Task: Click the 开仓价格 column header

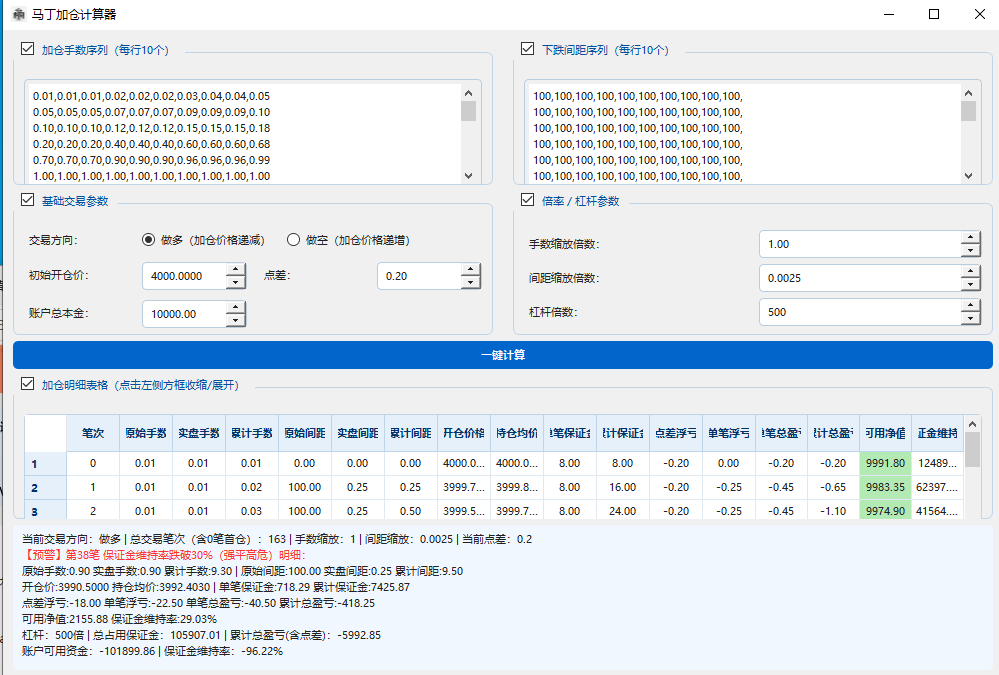Action: point(463,433)
